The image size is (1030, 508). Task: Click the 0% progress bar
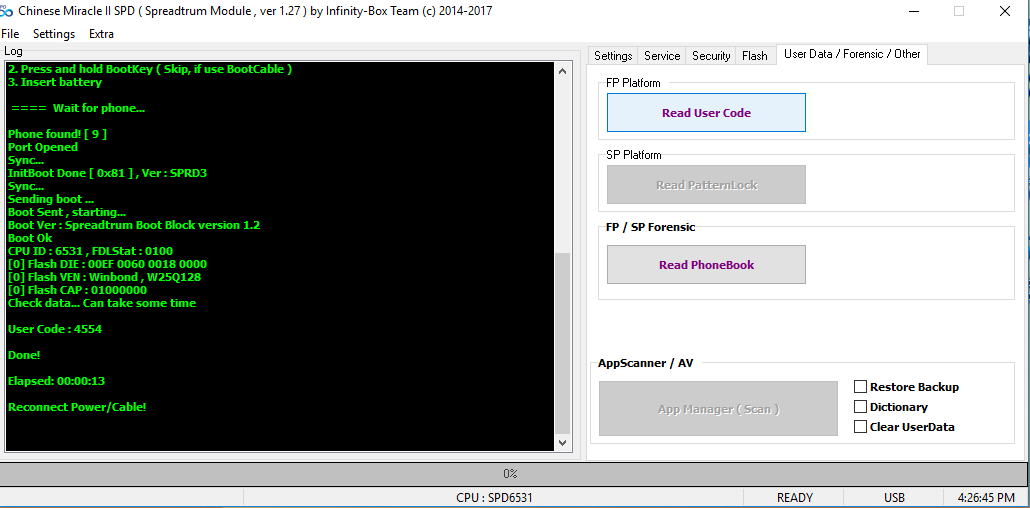514,473
